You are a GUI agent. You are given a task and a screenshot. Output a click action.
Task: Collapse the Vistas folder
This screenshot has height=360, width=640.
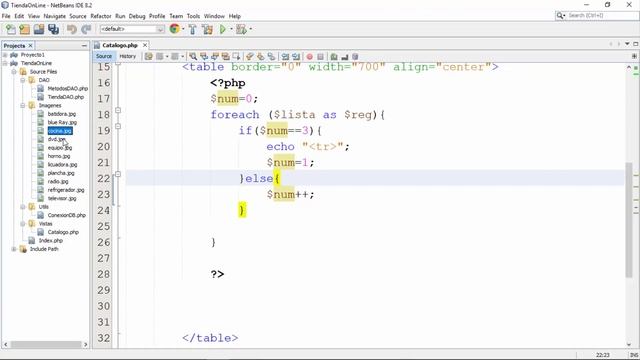(23, 224)
